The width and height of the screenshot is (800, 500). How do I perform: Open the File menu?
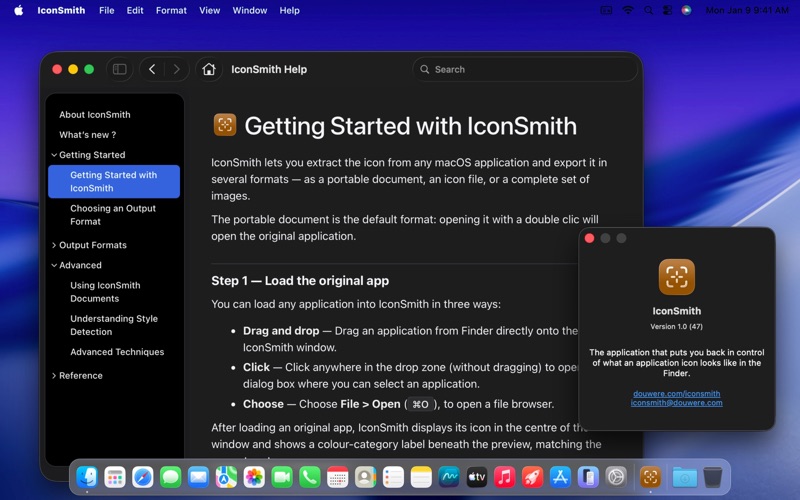tap(107, 10)
